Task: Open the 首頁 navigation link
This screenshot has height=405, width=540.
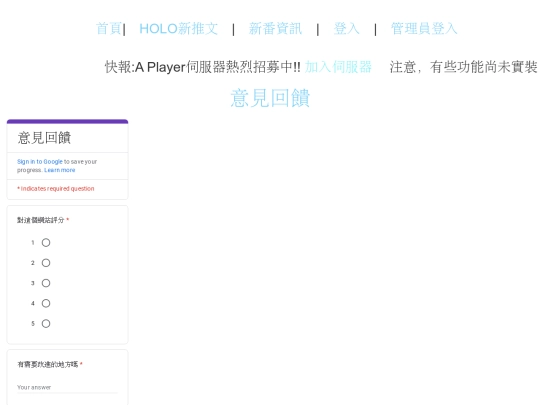Action: click(x=108, y=29)
